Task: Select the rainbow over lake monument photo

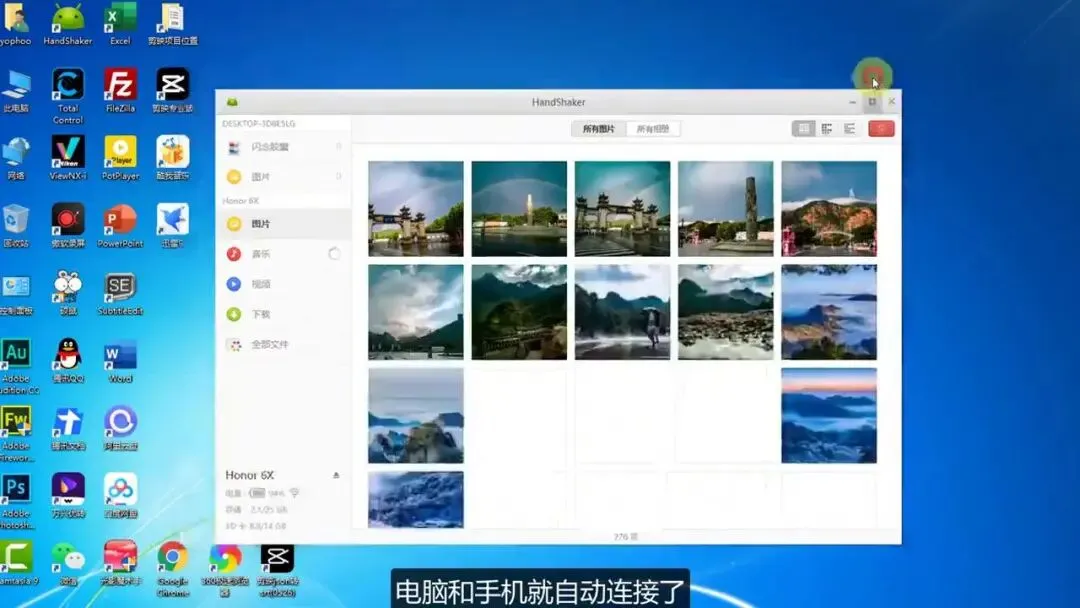Action: pyautogui.click(x=519, y=209)
